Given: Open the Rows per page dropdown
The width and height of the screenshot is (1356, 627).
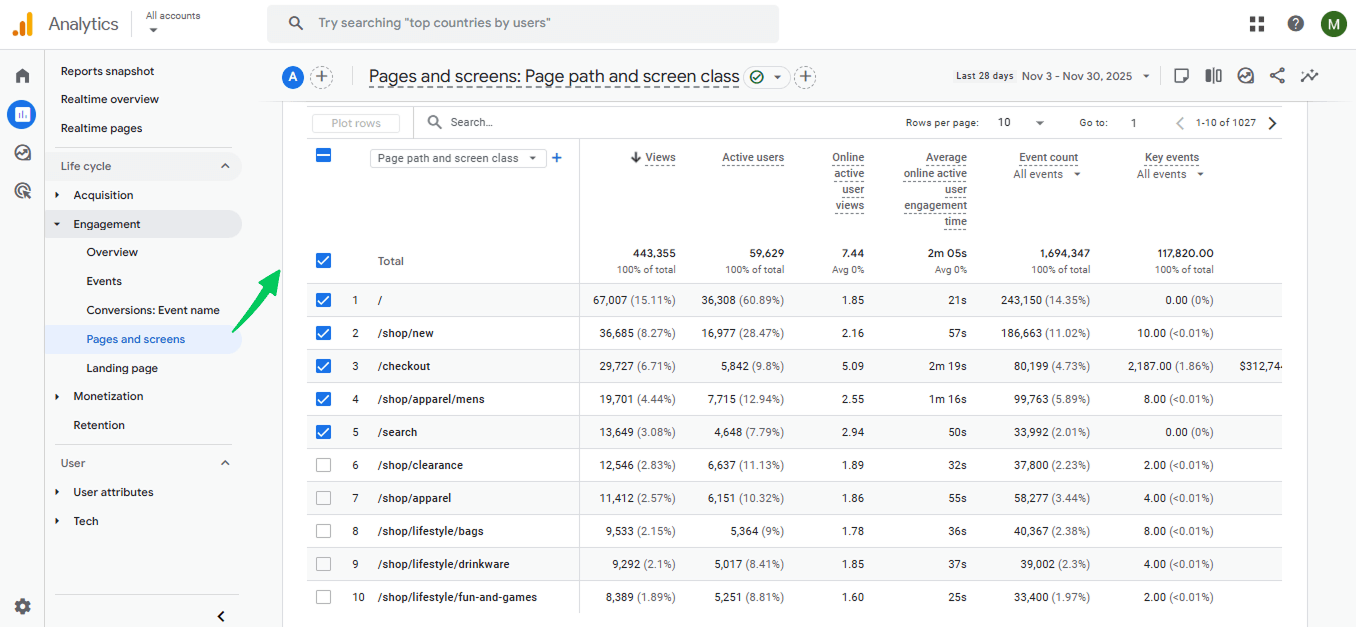Looking at the screenshot, I should click(x=1021, y=123).
